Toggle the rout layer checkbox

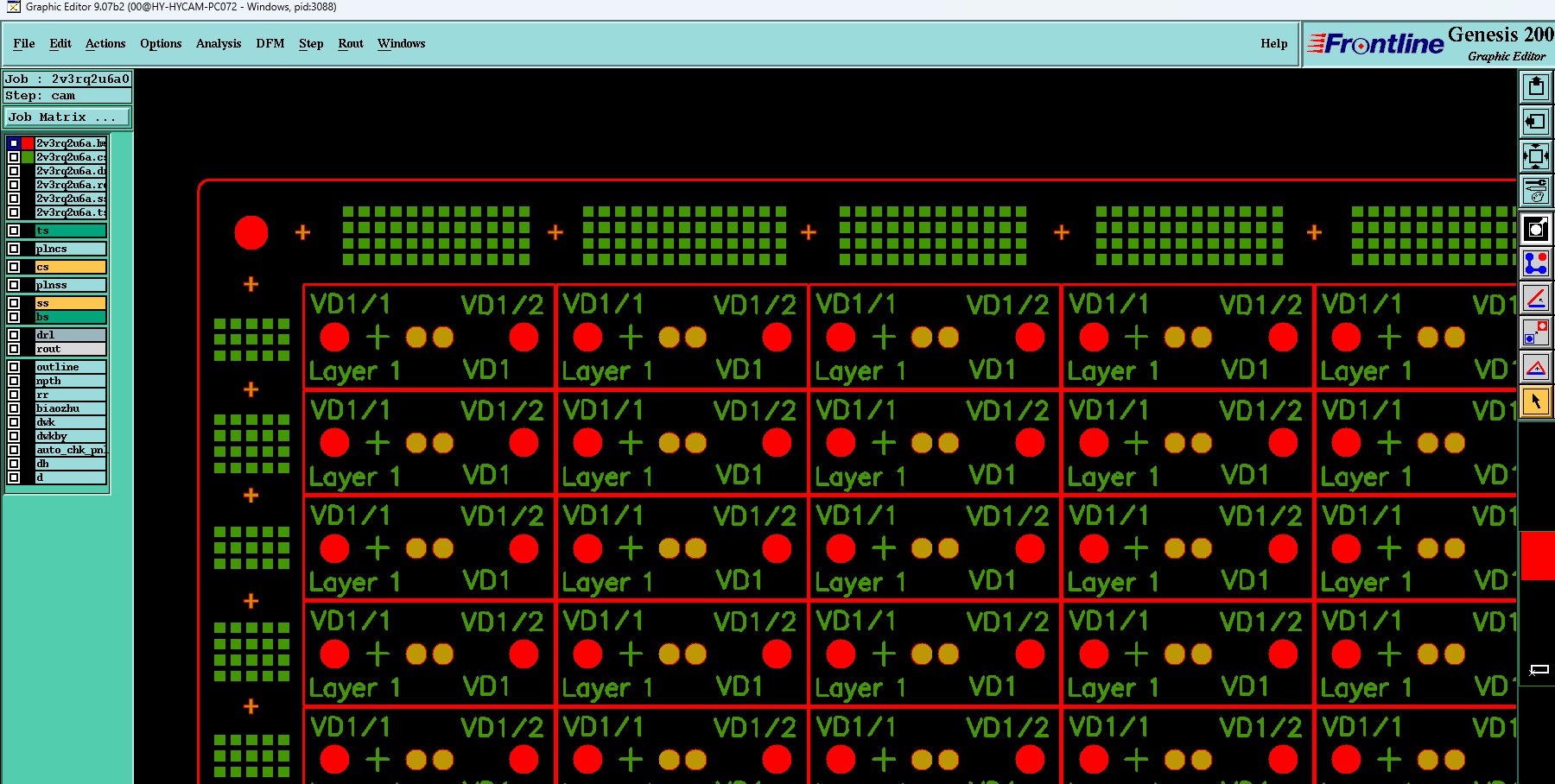[14, 349]
